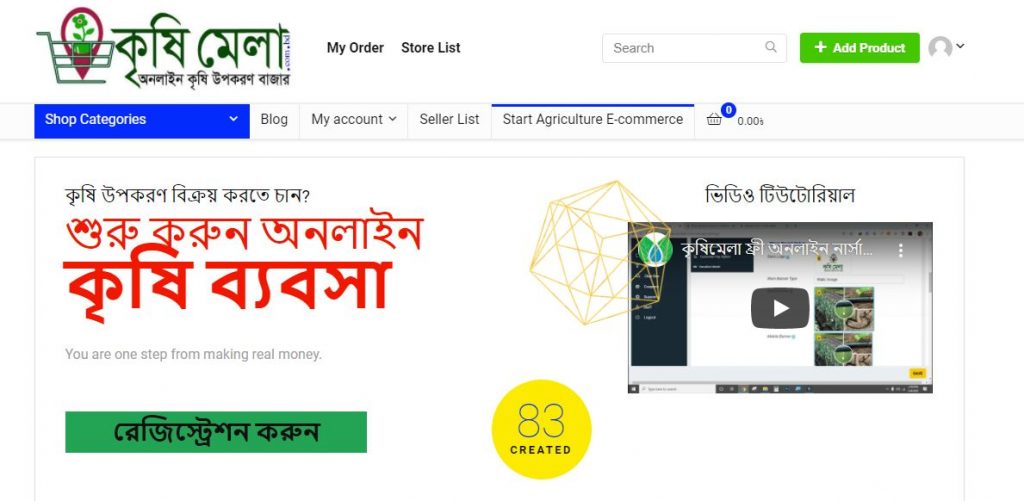1024x501 pixels.
Task: Go to the Seller List page
Action: [x=449, y=120]
